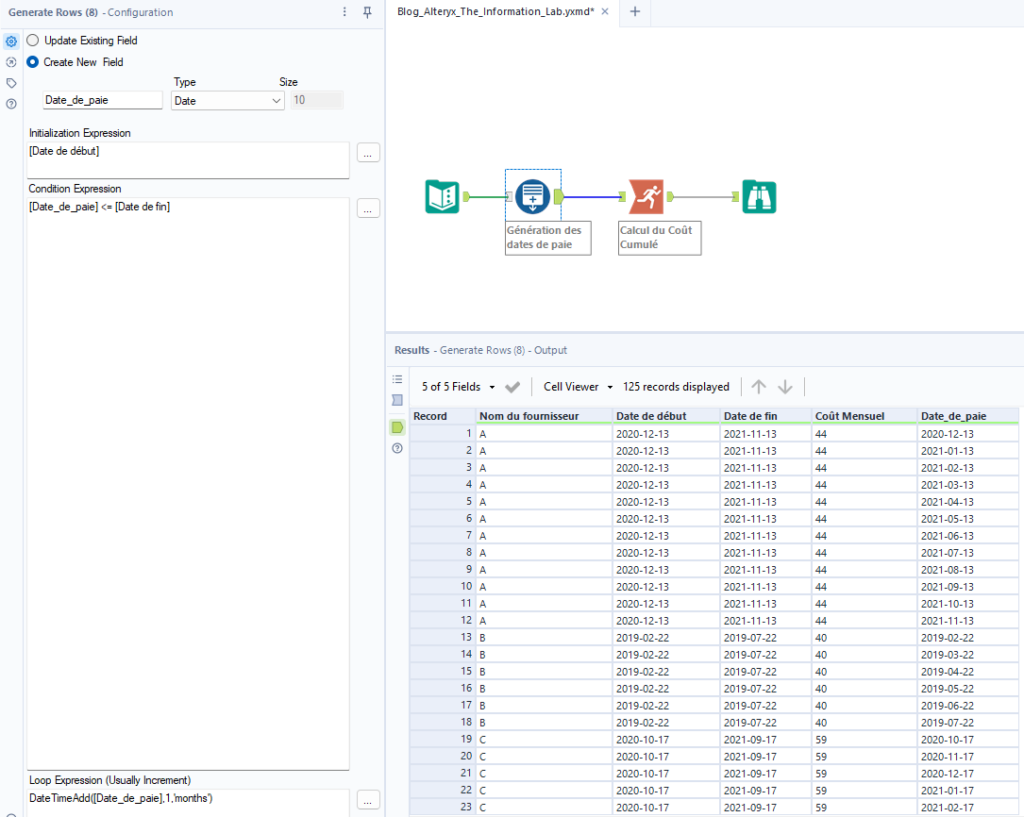The width and height of the screenshot is (1024, 817).
Task: Edit the Date_de_paie field name input
Action: (x=103, y=100)
